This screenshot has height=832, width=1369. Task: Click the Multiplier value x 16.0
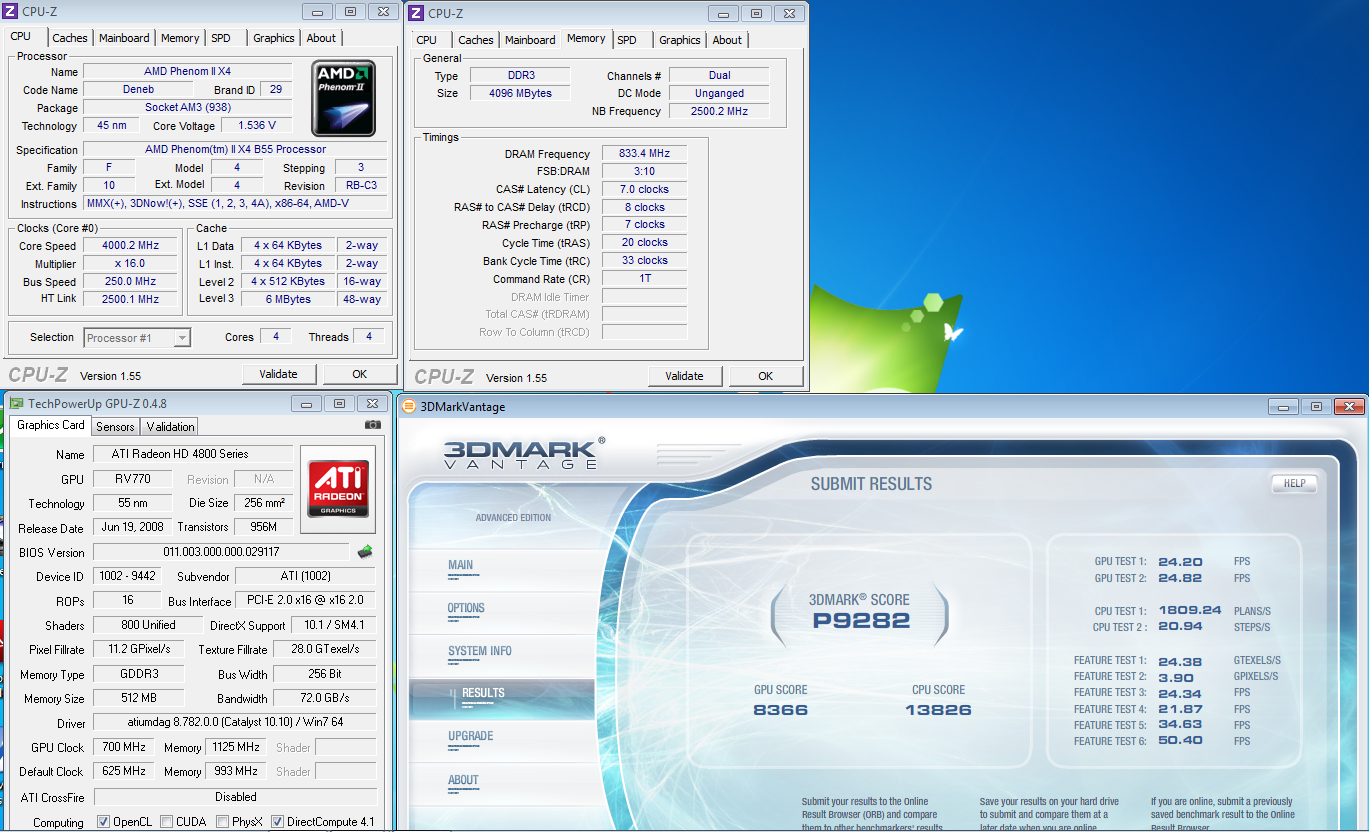click(x=131, y=264)
